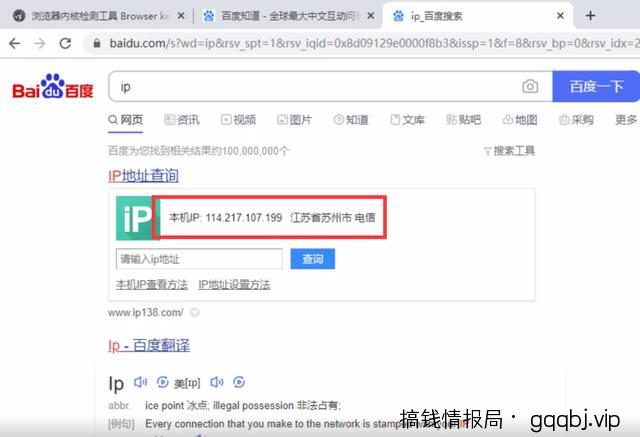
Task: Open the 贴吧 search category
Action: coord(464,120)
